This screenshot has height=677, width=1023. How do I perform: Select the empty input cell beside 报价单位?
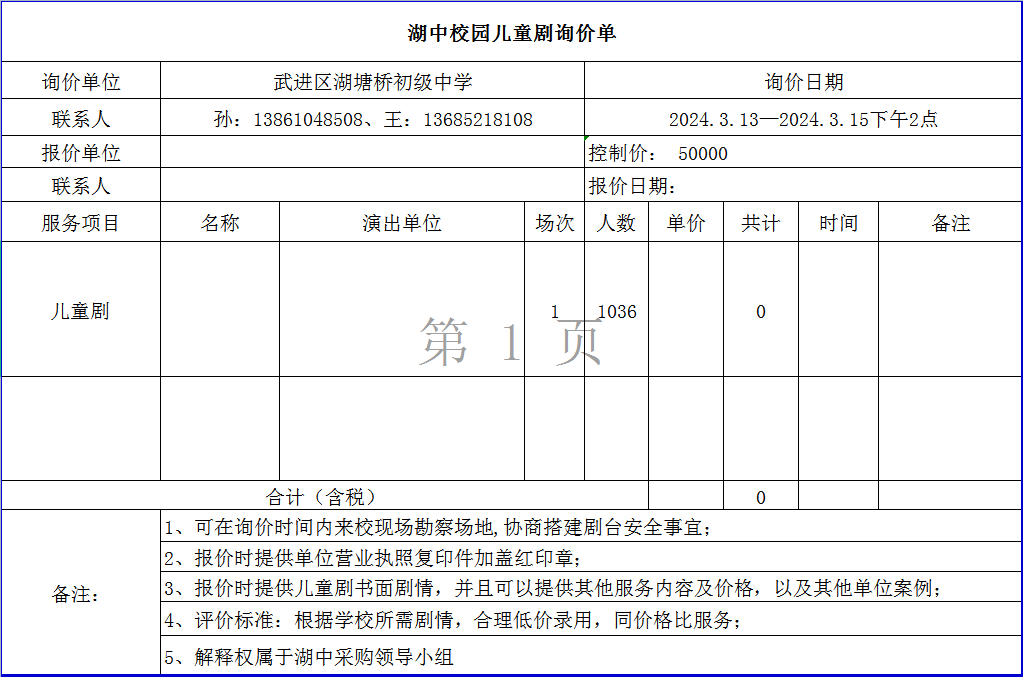coord(373,152)
